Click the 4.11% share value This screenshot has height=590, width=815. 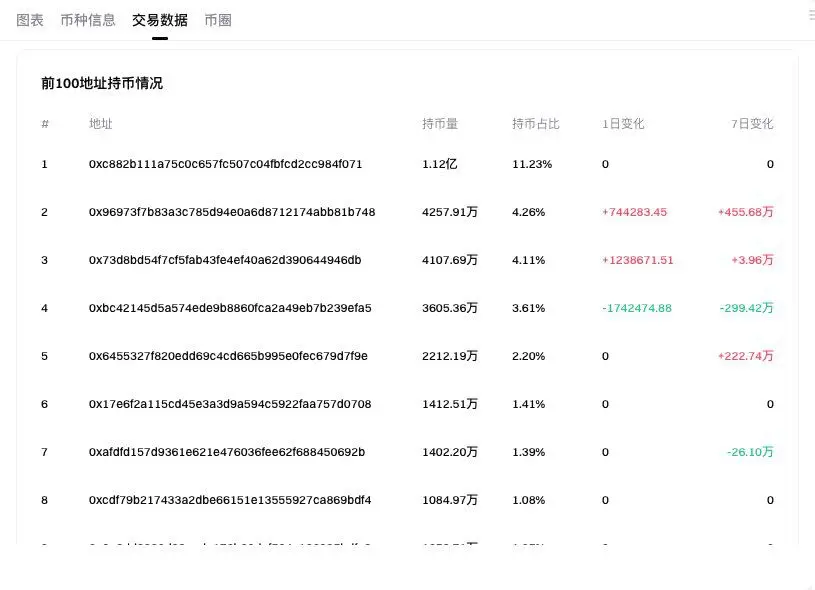[529, 260]
